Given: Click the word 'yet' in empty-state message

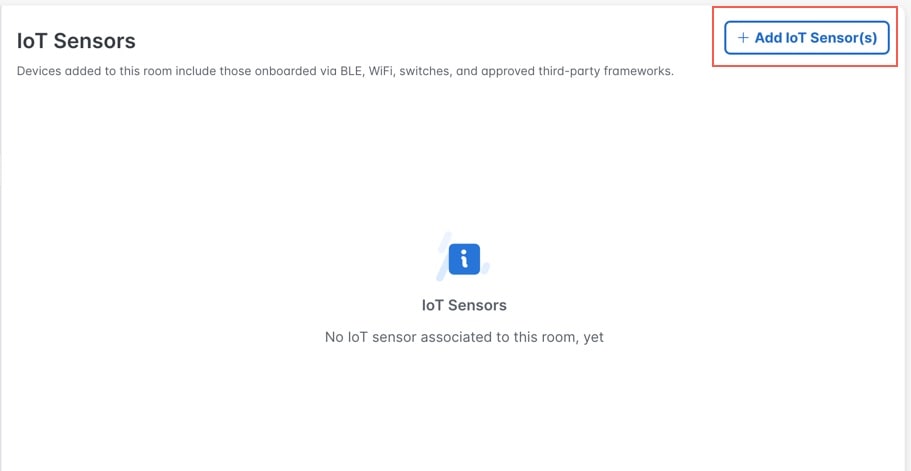Looking at the screenshot, I should point(593,337).
